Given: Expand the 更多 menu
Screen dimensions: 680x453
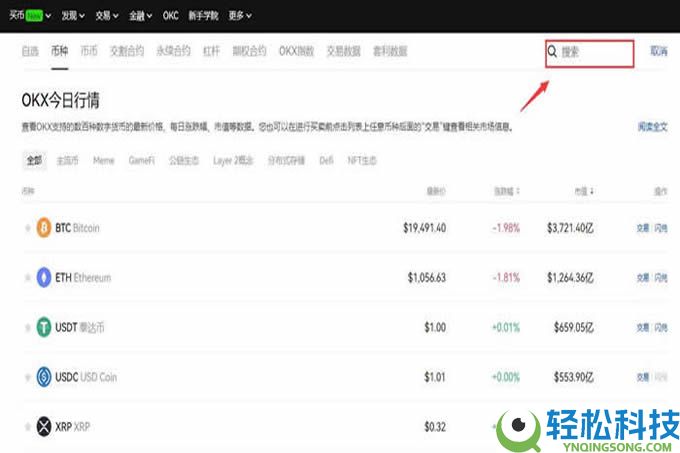Looking at the screenshot, I should (x=240, y=16).
